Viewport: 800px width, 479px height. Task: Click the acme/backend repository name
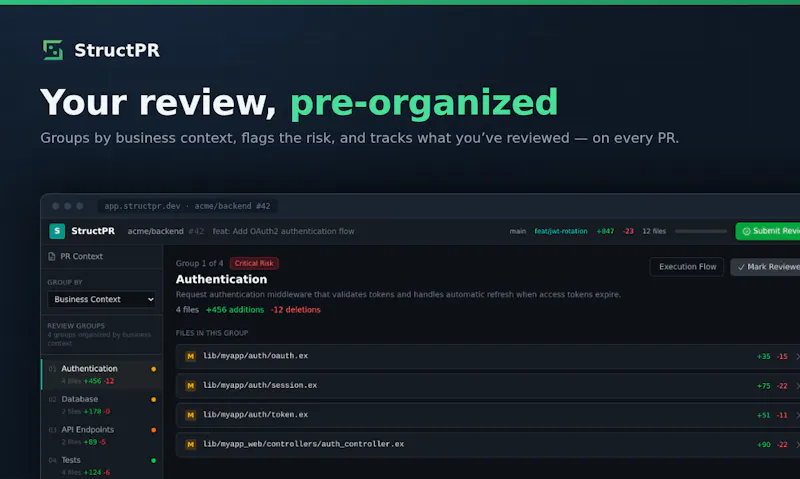tap(155, 231)
